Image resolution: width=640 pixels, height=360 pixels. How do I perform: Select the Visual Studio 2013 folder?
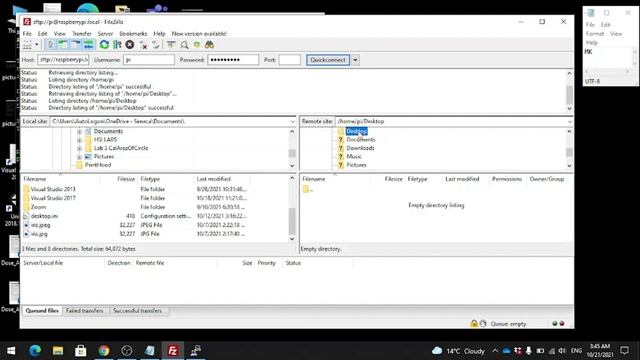pyautogui.click(x=53, y=189)
